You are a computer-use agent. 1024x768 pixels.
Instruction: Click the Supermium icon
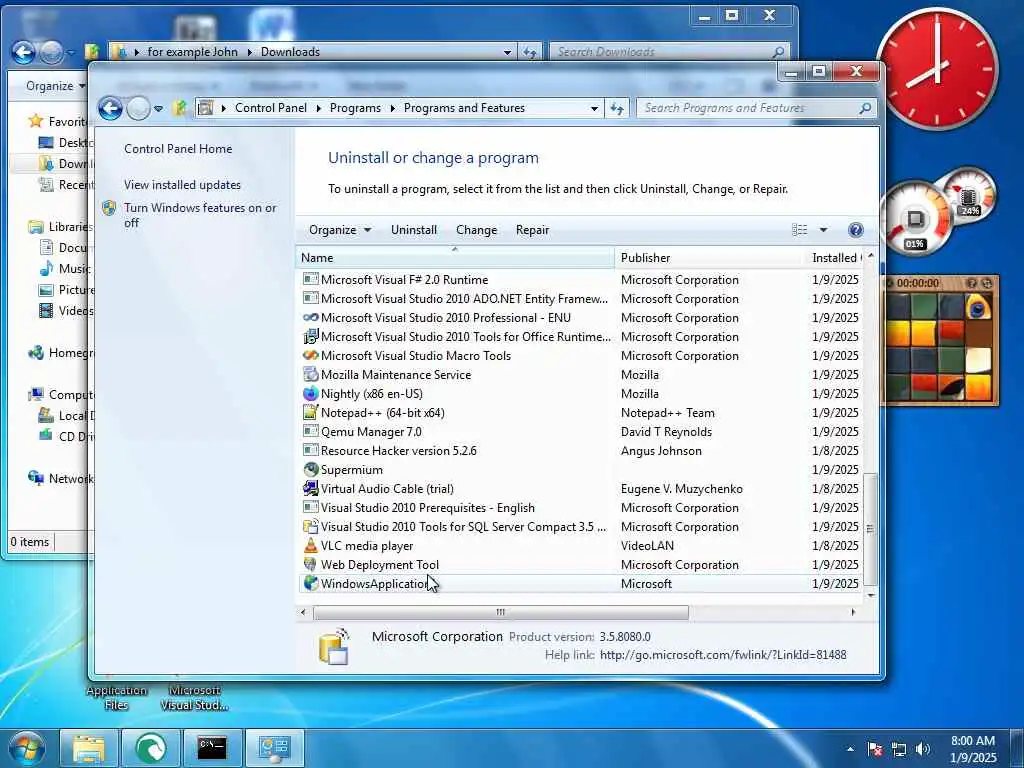[311, 469]
